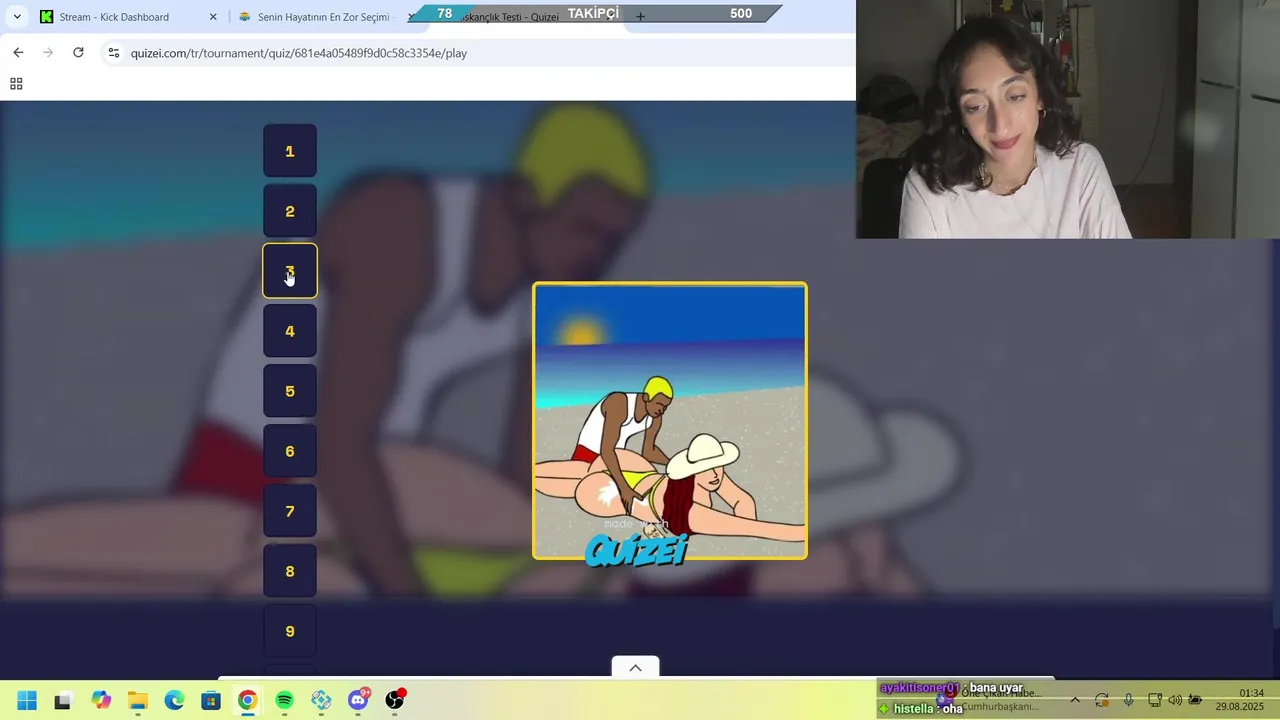Screen dimensions: 1280x720
Task: Open Microsoft Edge from the taskbar
Action: (x=174, y=700)
